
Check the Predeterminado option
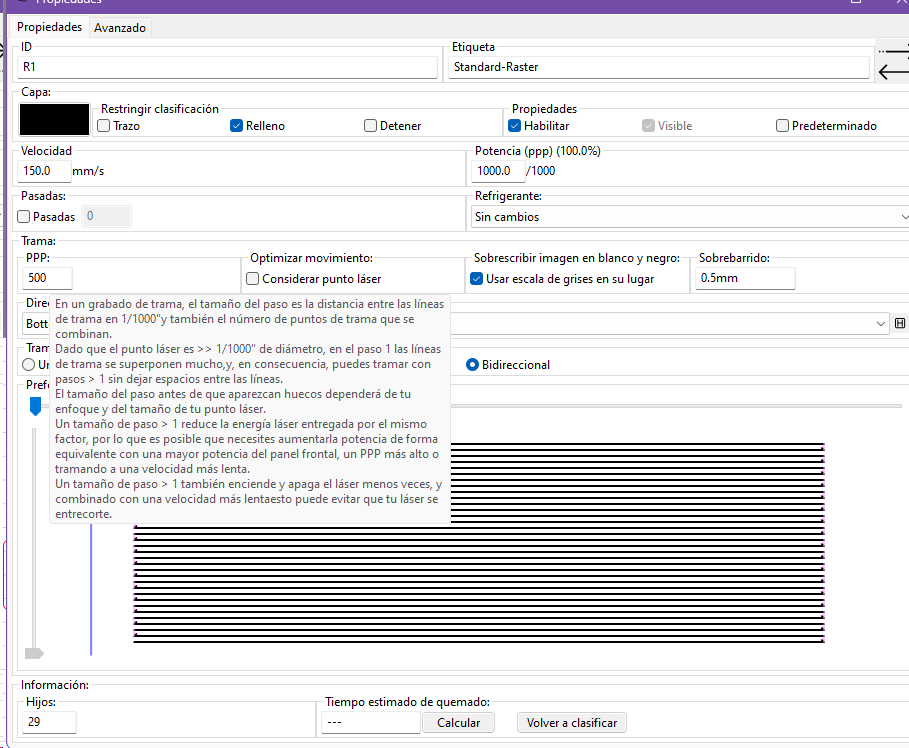click(782, 126)
